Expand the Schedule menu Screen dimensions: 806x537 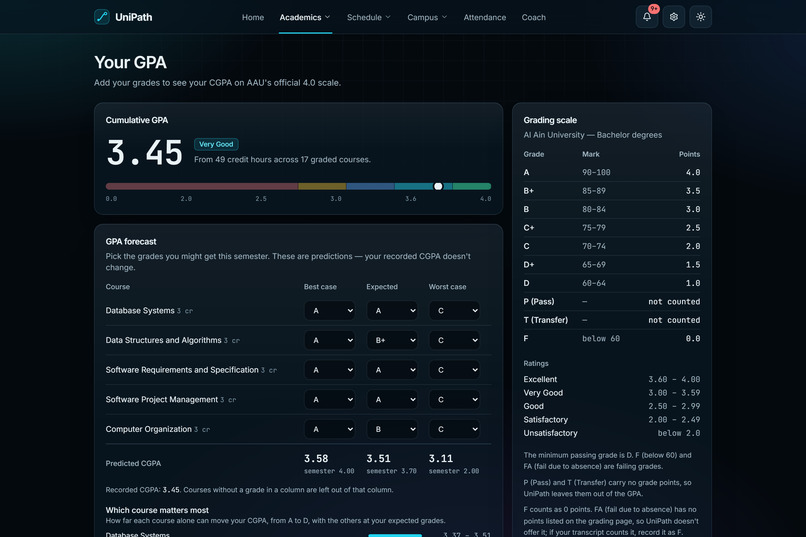click(369, 17)
